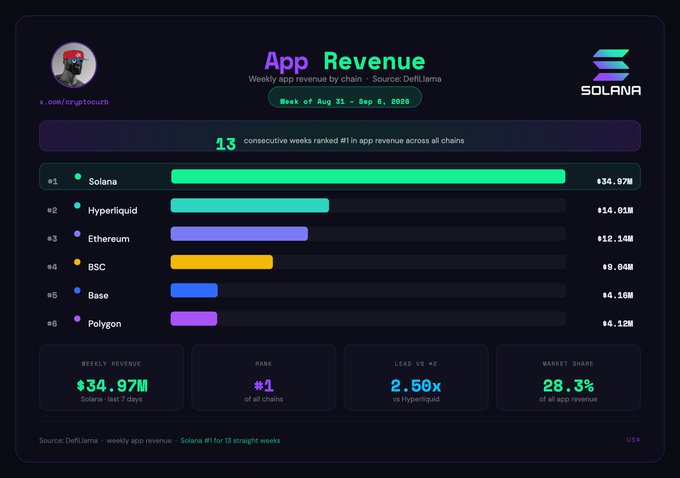Select the Solana chain label

pos(103,181)
